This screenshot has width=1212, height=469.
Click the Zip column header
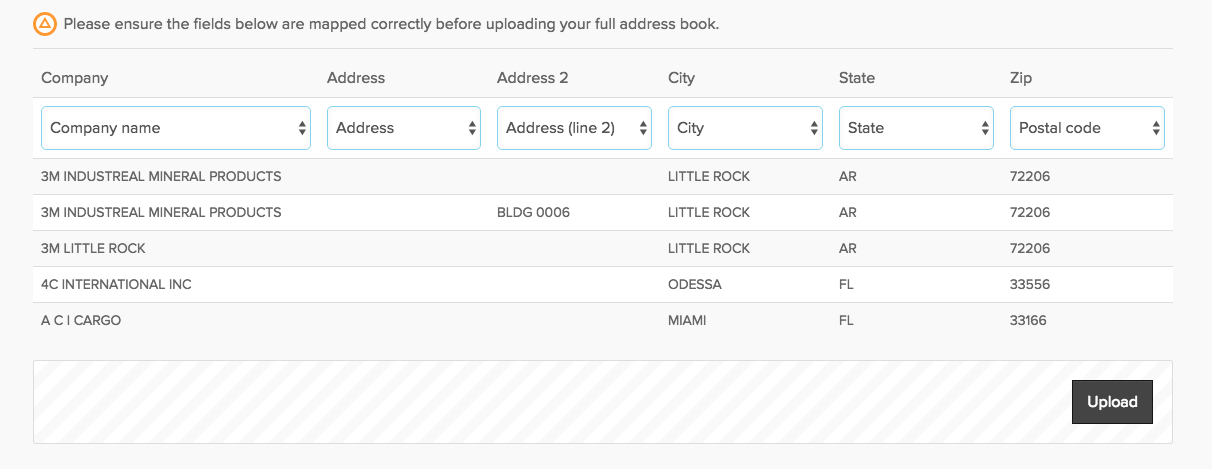click(x=1021, y=78)
